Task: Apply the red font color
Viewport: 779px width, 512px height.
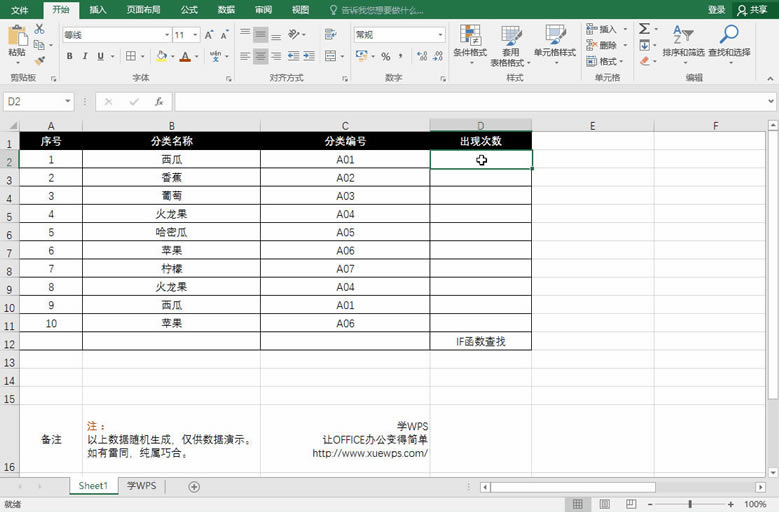Action: point(185,56)
